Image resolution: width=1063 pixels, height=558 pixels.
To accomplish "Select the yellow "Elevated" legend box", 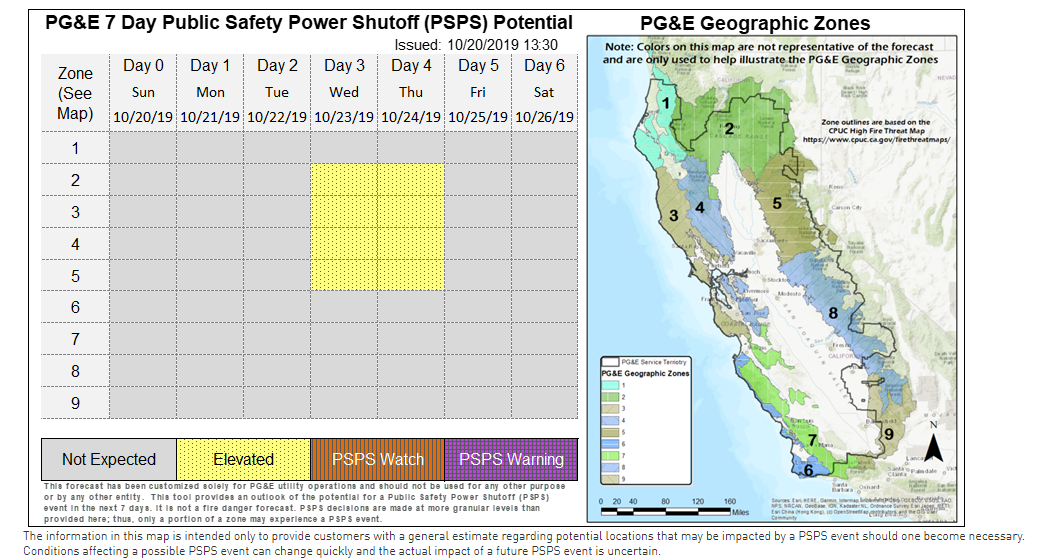I will tap(243, 460).
